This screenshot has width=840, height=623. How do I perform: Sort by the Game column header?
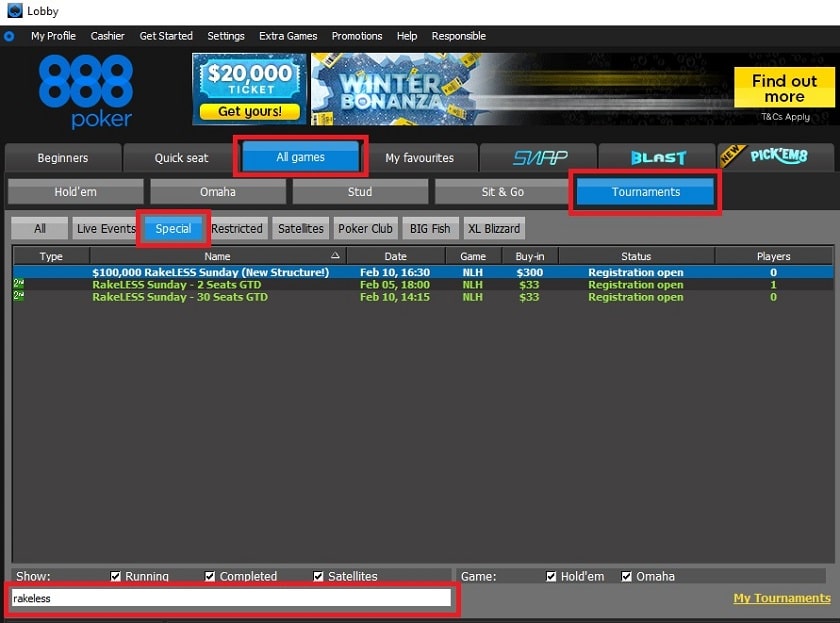(x=473, y=256)
